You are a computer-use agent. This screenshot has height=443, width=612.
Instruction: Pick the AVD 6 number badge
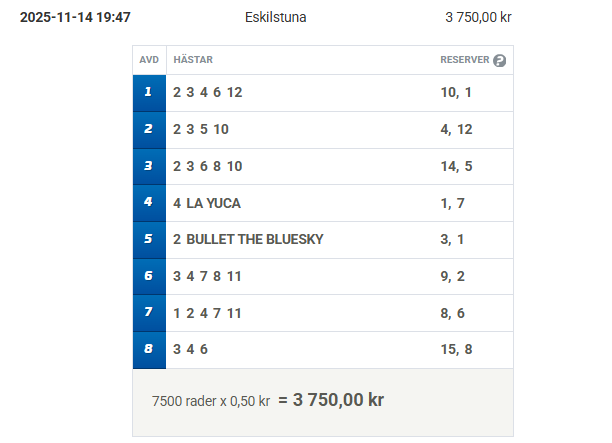[149, 276]
